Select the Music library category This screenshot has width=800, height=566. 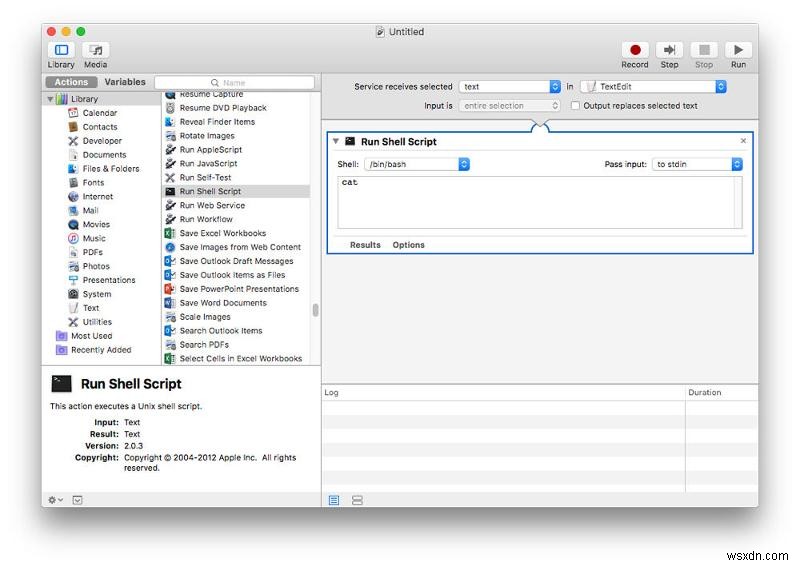click(x=94, y=238)
